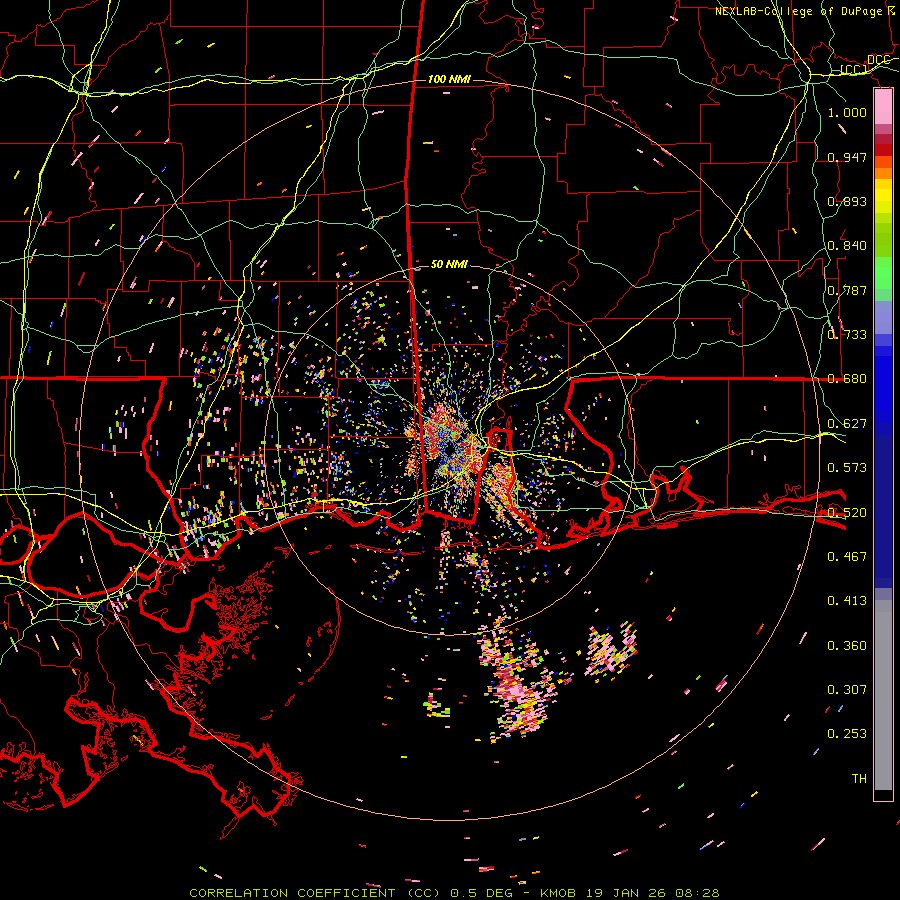The width and height of the screenshot is (900, 900).
Task: Pick the pink segment atop the color bar
Action: 883,106
